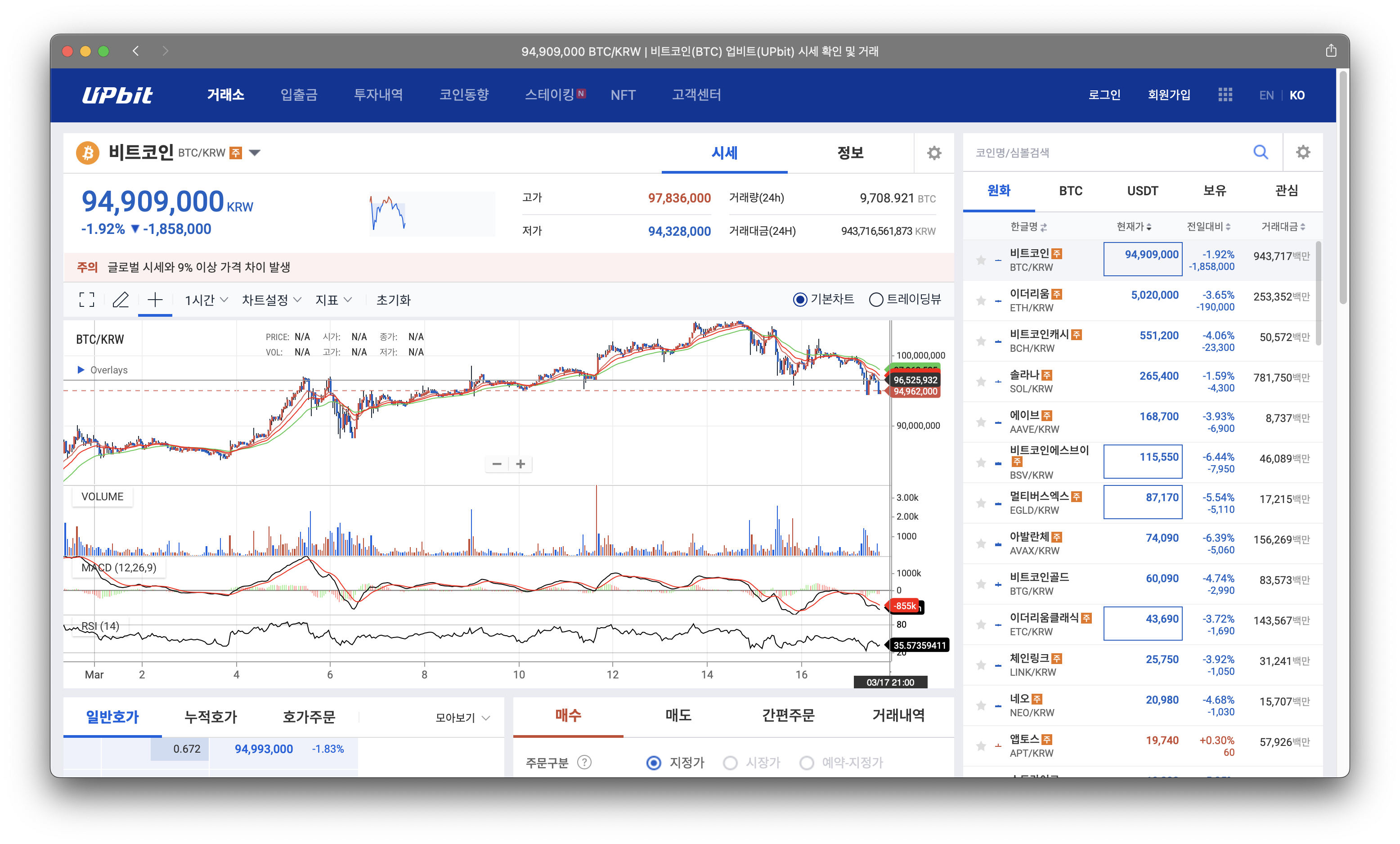
Task: Open the 지표 indicators dropdown
Action: [333, 300]
